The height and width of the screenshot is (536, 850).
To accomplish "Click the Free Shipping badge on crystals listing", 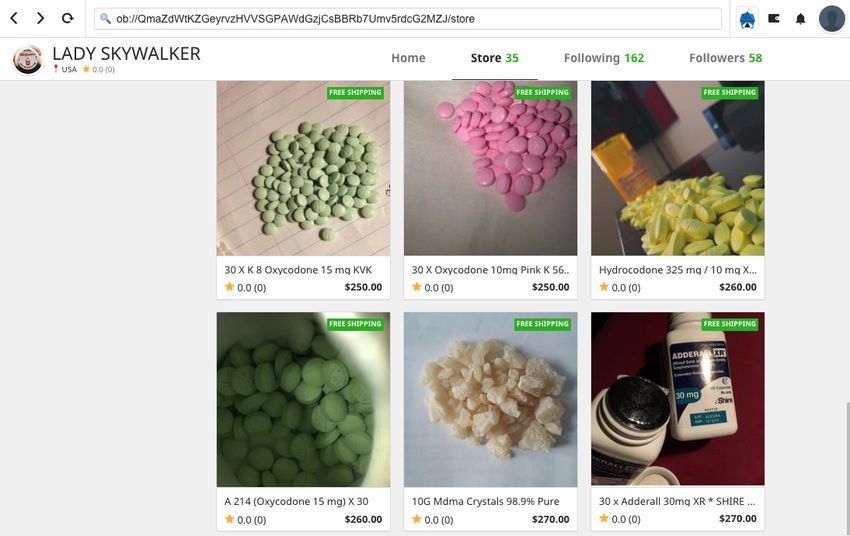I will 542,324.
